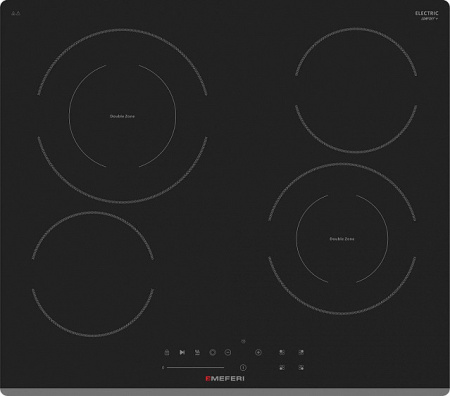Tap the timer clock icon

[212, 352]
